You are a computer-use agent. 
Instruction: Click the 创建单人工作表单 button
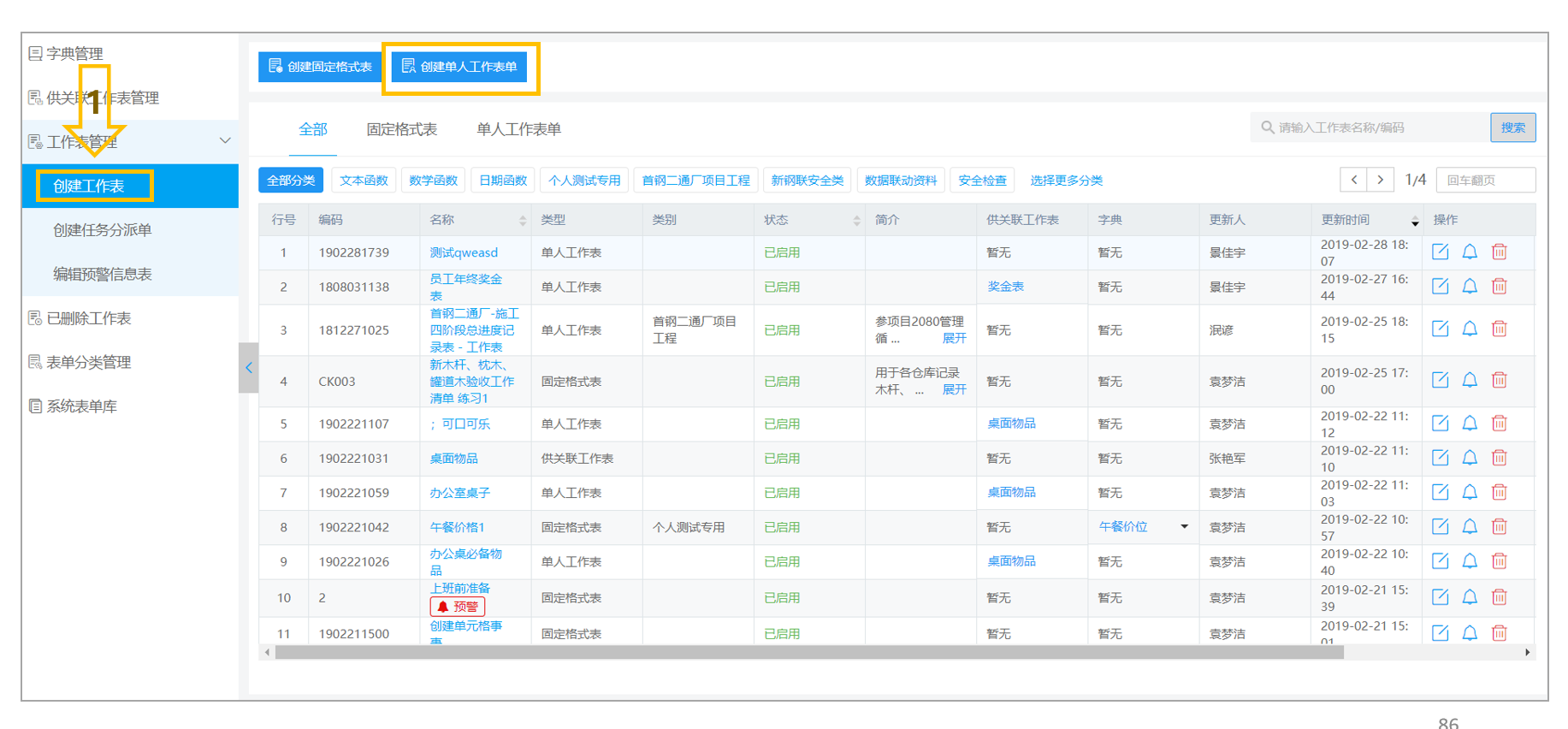(459, 67)
